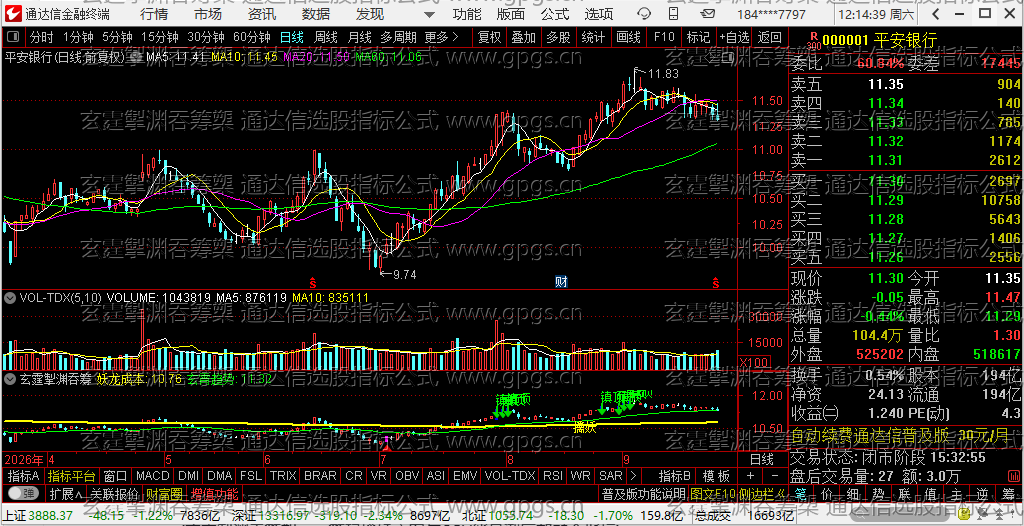Click the red S marker below the May candles
1024x526 pixels.
tap(313, 282)
